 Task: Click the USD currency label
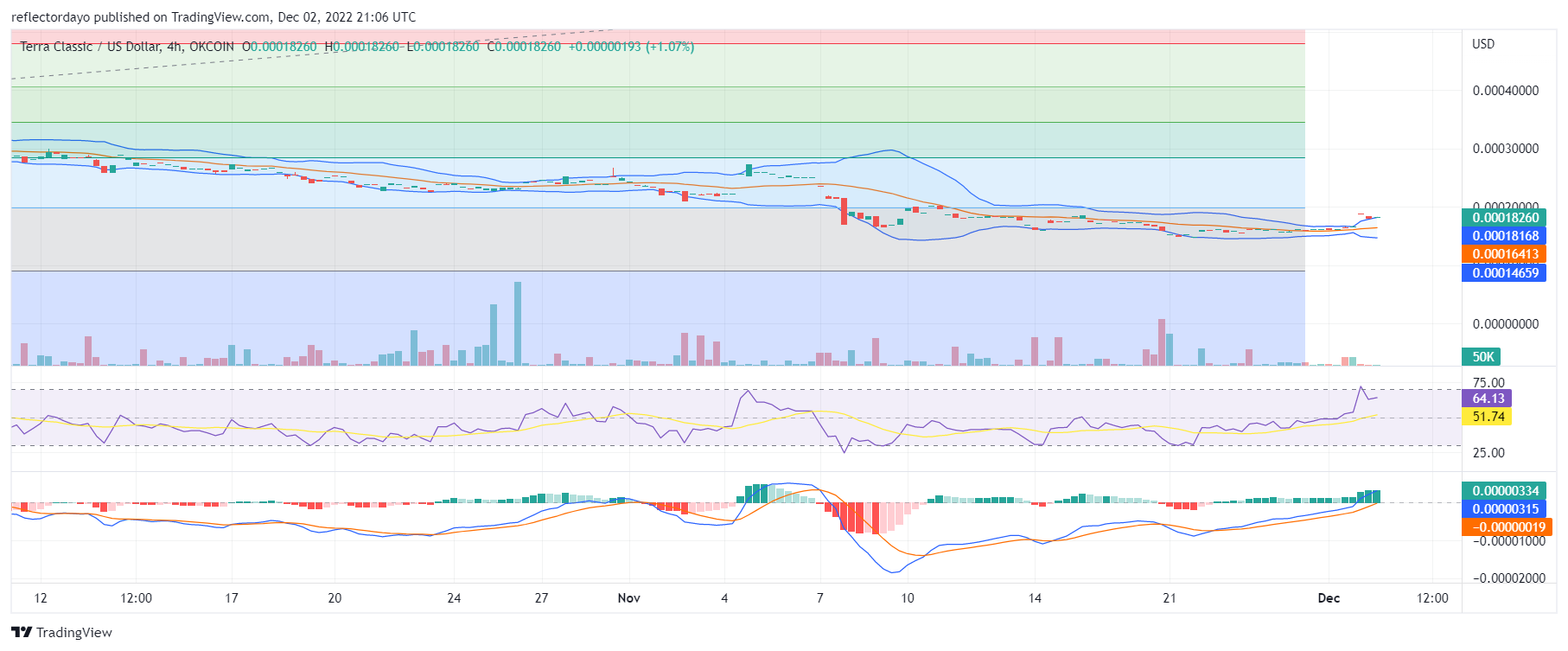pos(1483,44)
